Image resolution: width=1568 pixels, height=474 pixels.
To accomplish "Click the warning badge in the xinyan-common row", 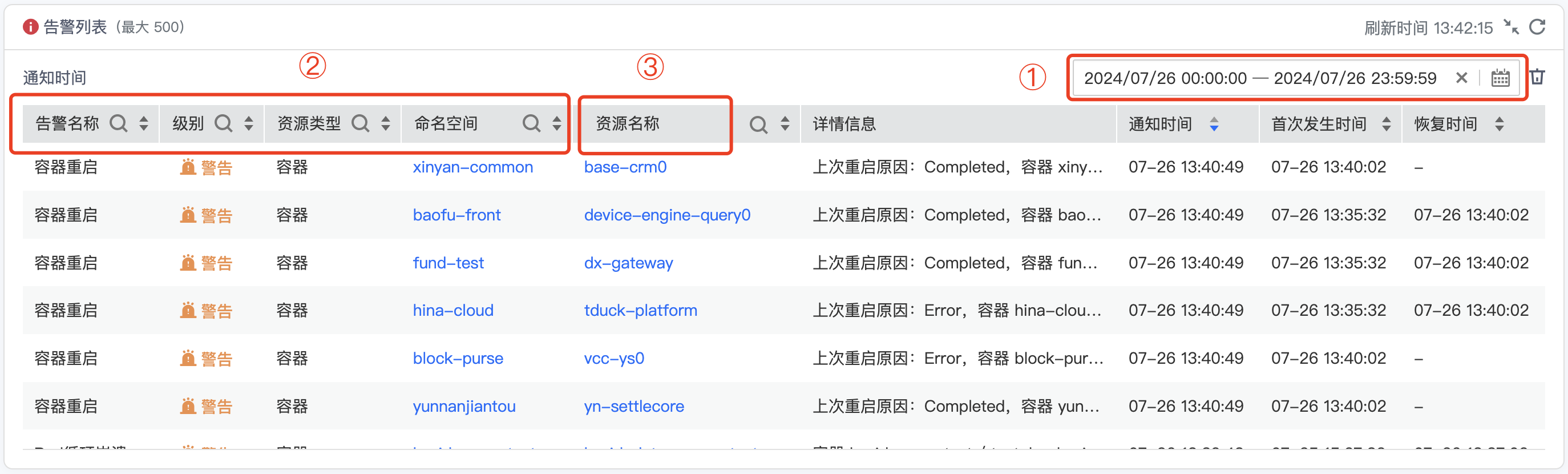I will [206, 167].
